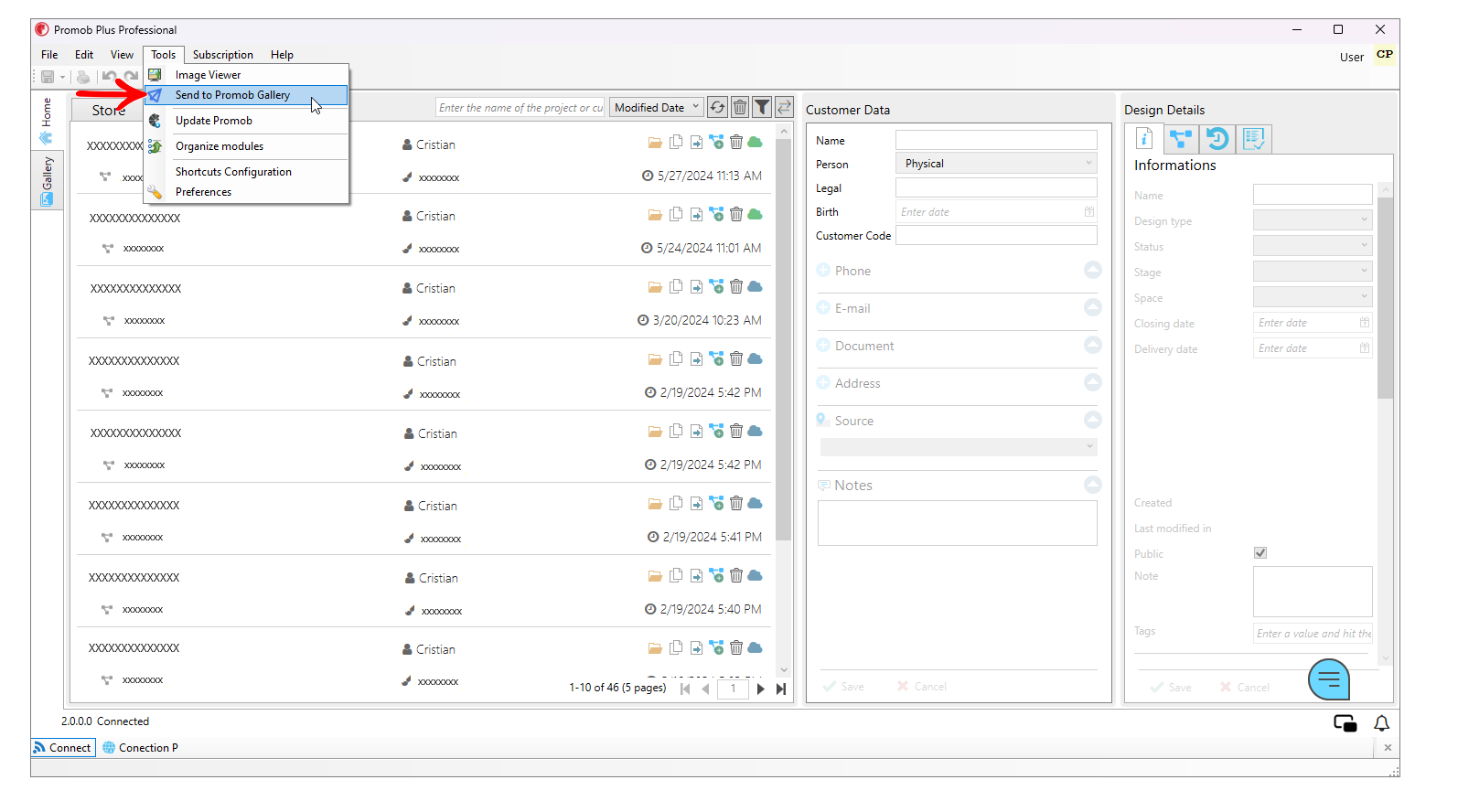
Task: Go to the next page of projects
Action: click(761, 689)
